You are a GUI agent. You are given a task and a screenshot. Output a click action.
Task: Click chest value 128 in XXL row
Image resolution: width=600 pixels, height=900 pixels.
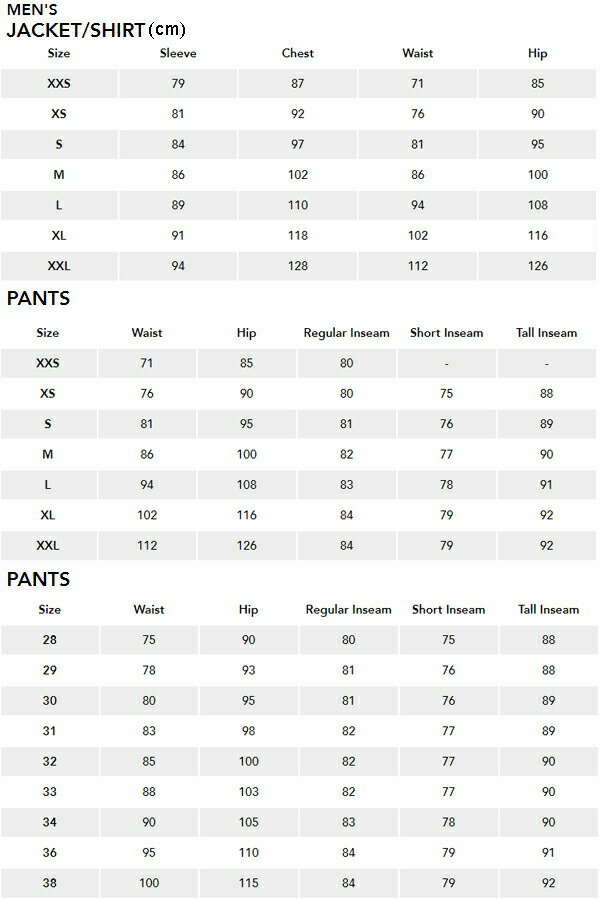point(298,266)
